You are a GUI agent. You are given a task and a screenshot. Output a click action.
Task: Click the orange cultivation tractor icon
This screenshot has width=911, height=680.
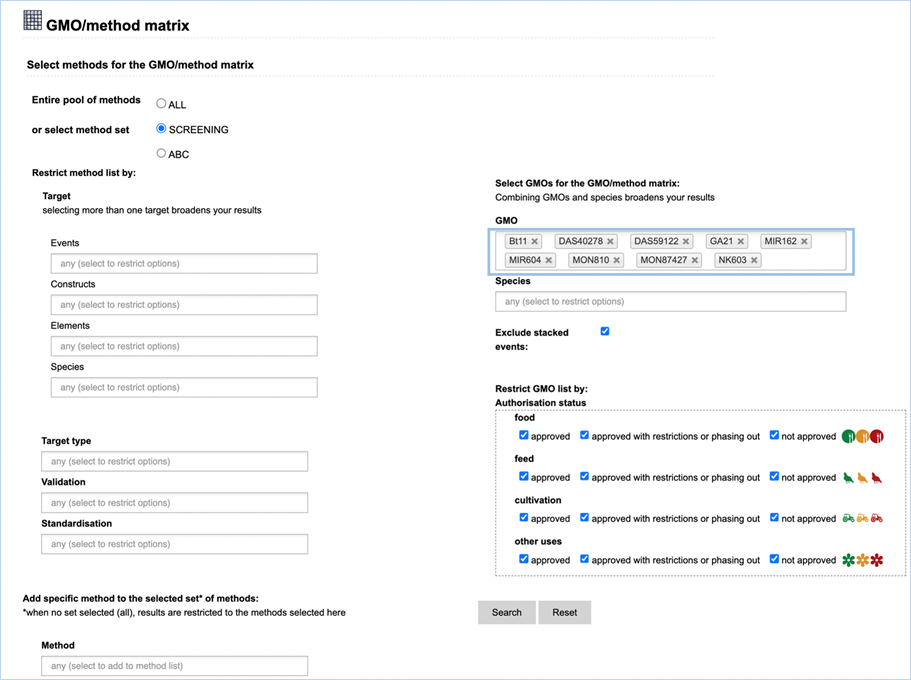tap(863, 518)
